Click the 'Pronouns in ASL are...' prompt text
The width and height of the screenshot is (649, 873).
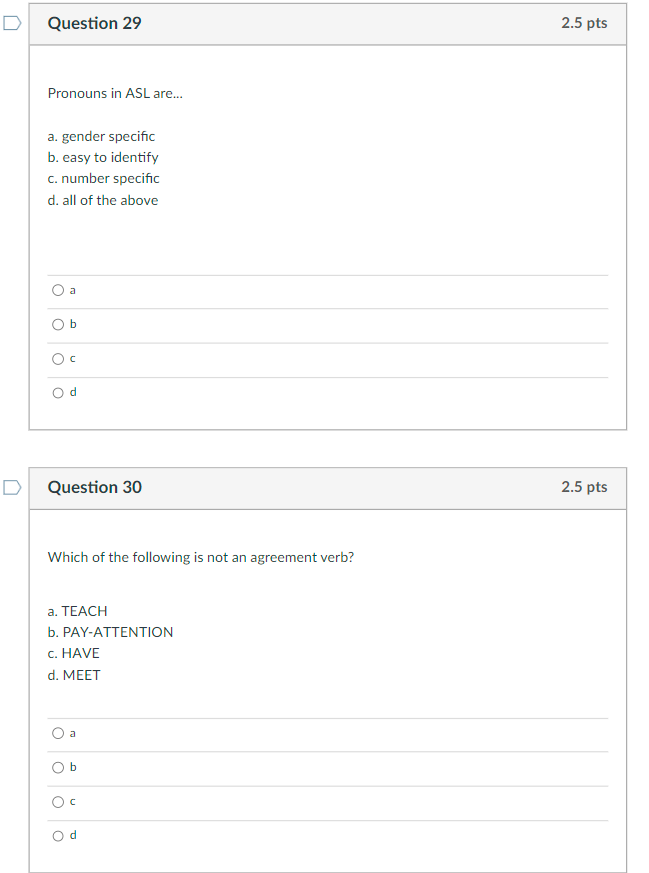click(115, 93)
